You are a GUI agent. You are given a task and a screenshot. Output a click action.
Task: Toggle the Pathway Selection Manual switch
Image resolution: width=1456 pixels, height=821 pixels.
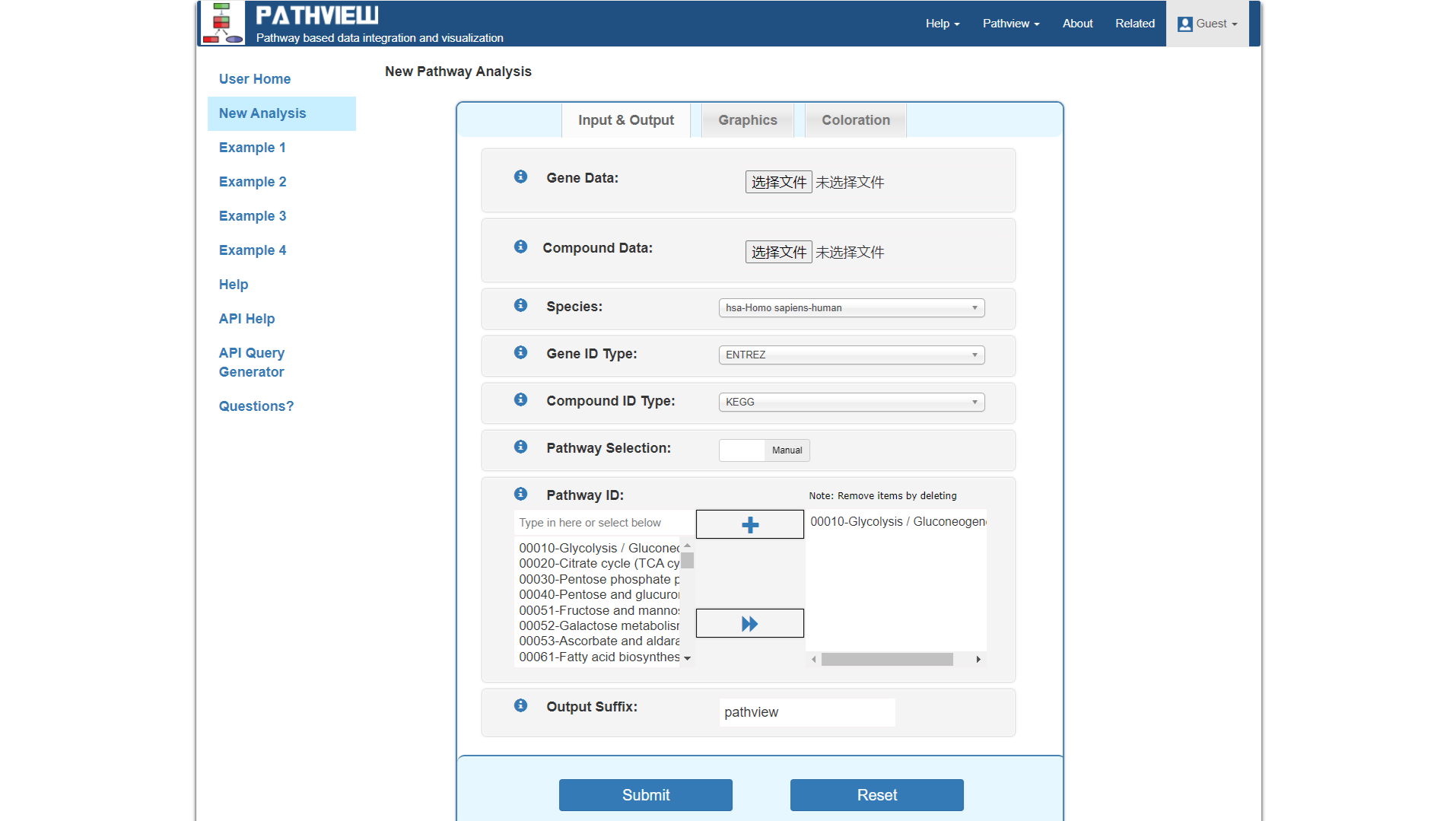coord(764,450)
